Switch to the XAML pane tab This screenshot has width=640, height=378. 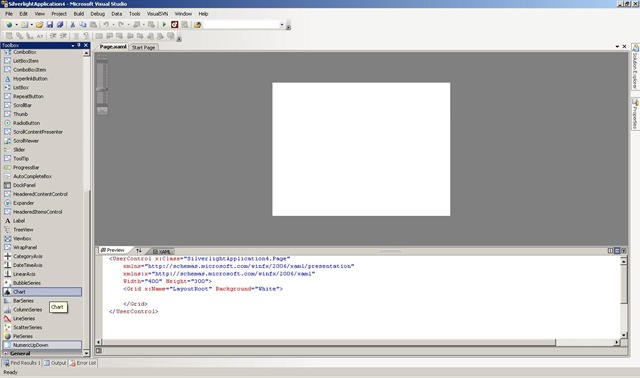pyautogui.click(x=162, y=251)
